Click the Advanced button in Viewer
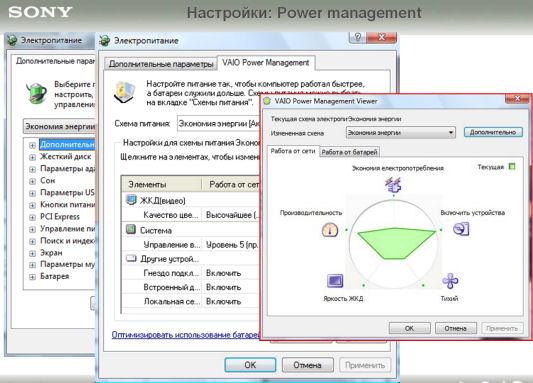 [x=493, y=132]
